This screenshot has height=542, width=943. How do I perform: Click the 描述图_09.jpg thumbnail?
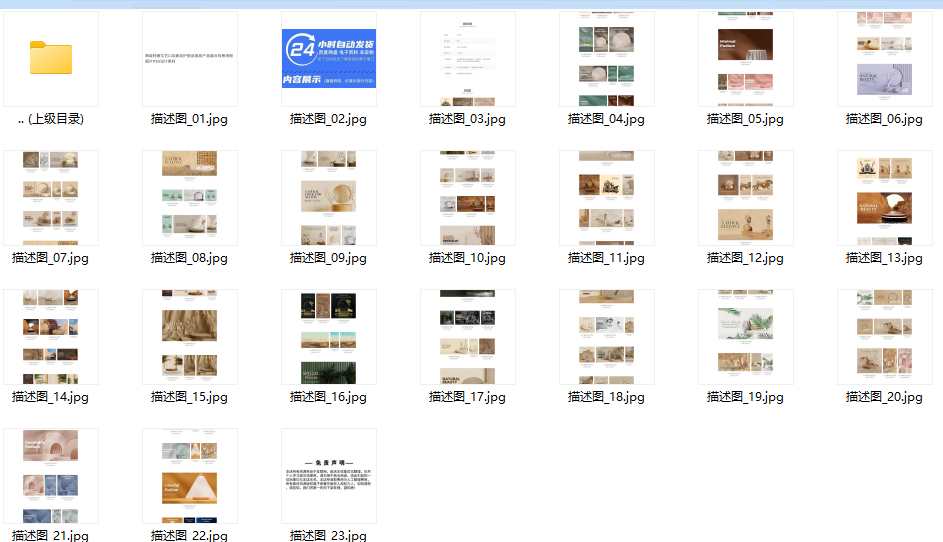[329, 198]
